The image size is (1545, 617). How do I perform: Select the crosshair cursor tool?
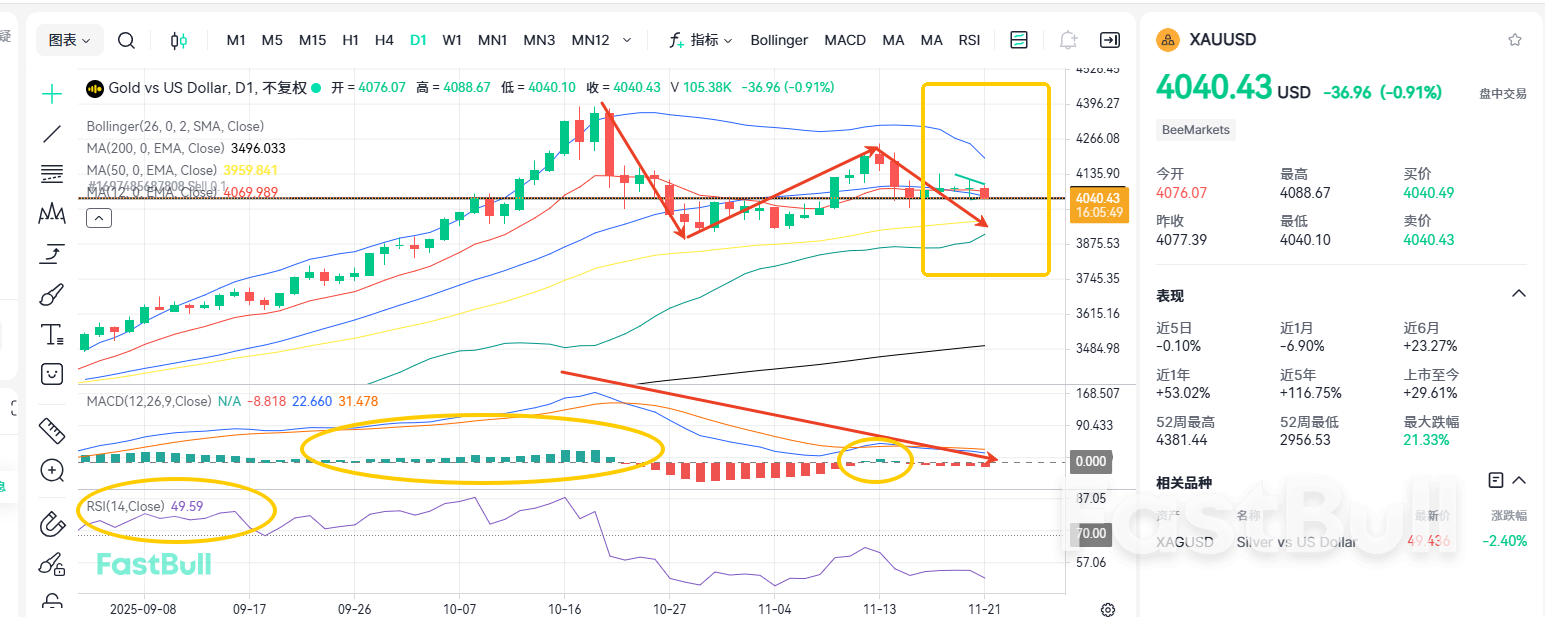(51, 94)
